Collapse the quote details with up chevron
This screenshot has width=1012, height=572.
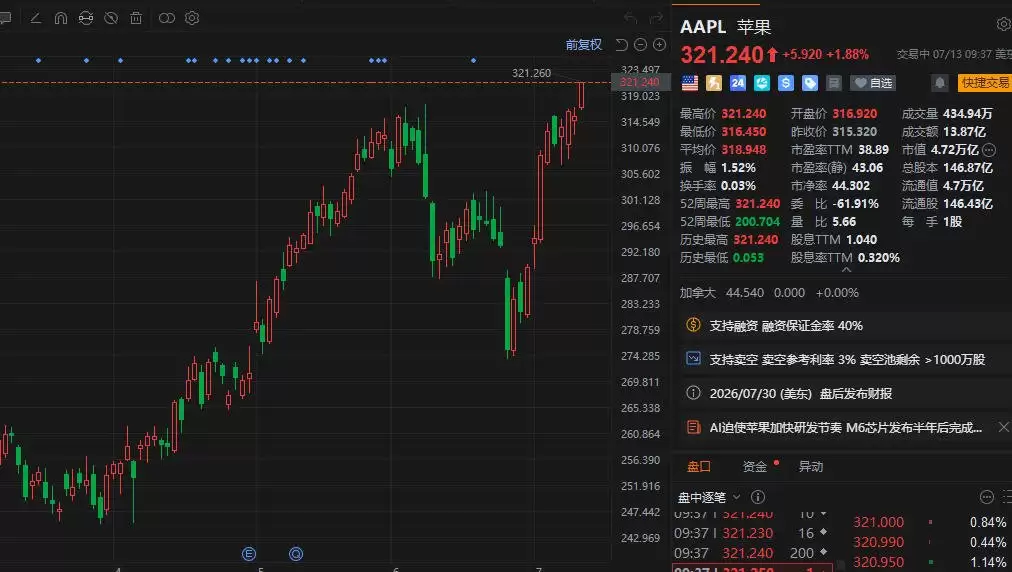(x=846, y=270)
